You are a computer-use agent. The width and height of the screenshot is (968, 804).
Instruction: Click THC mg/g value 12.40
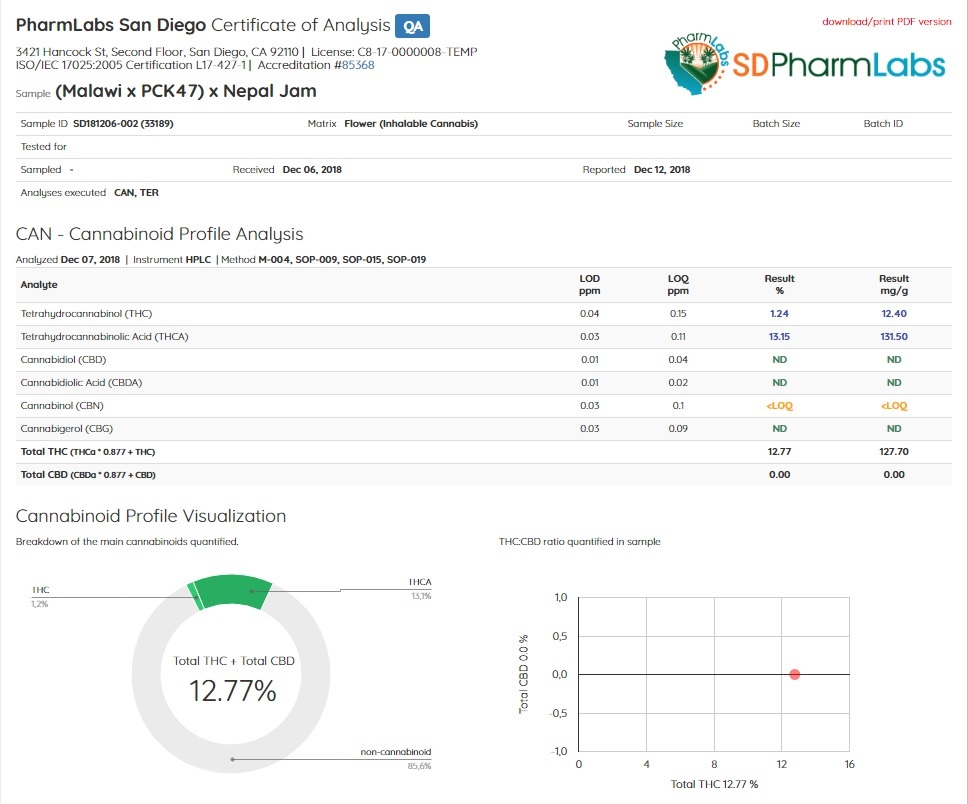coord(893,314)
